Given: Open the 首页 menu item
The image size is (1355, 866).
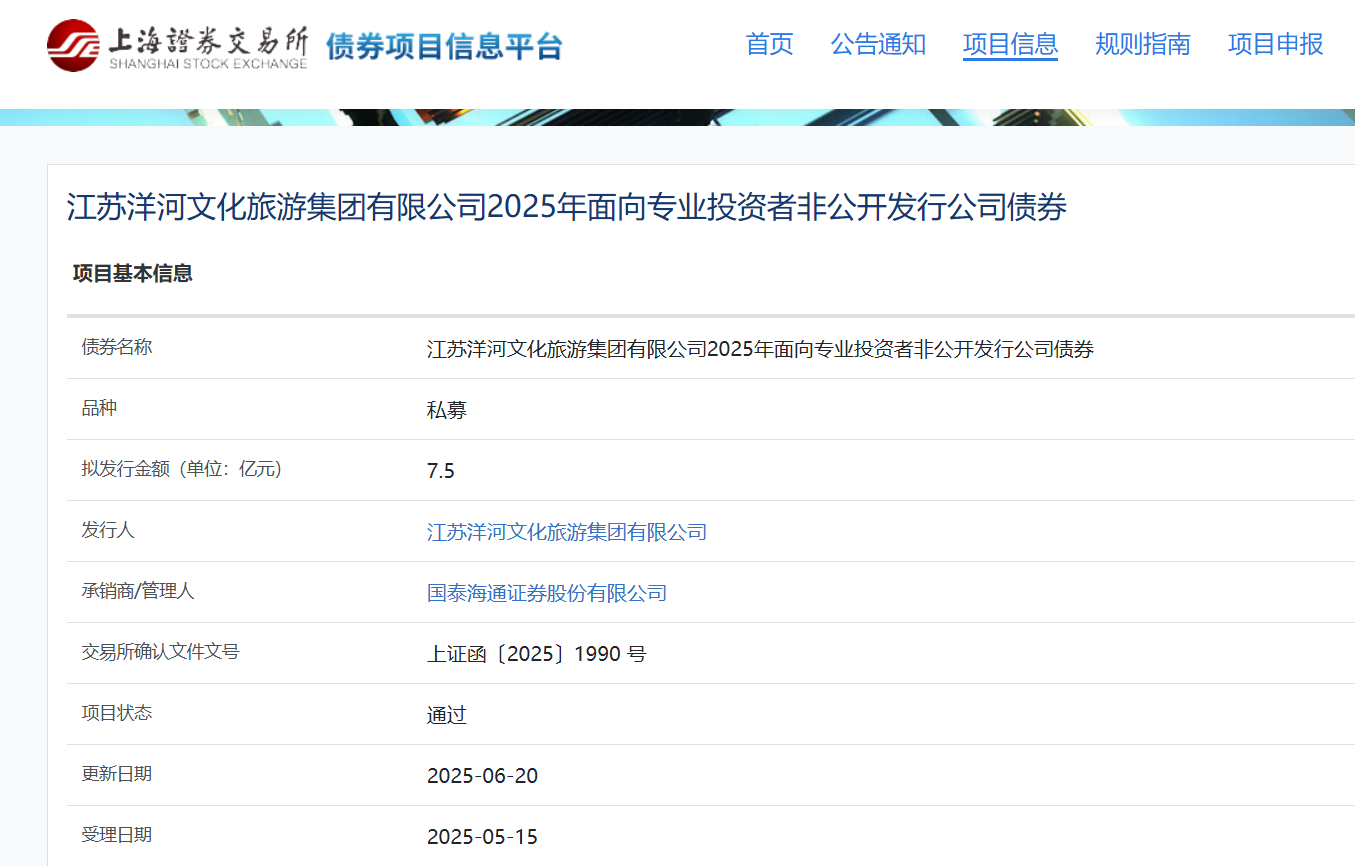Looking at the screenshot, I should 769,44.
